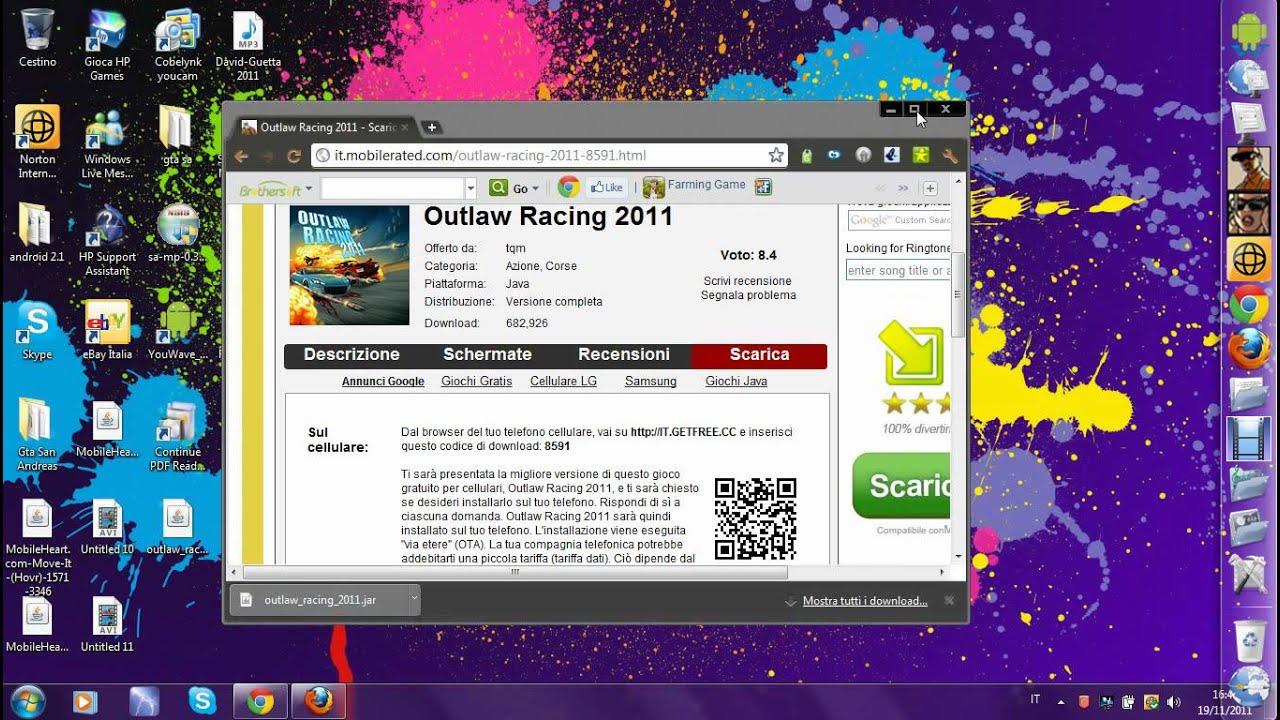
Task: Open the Brothersoft search box dropdown arrow
Action: point(470,188)
